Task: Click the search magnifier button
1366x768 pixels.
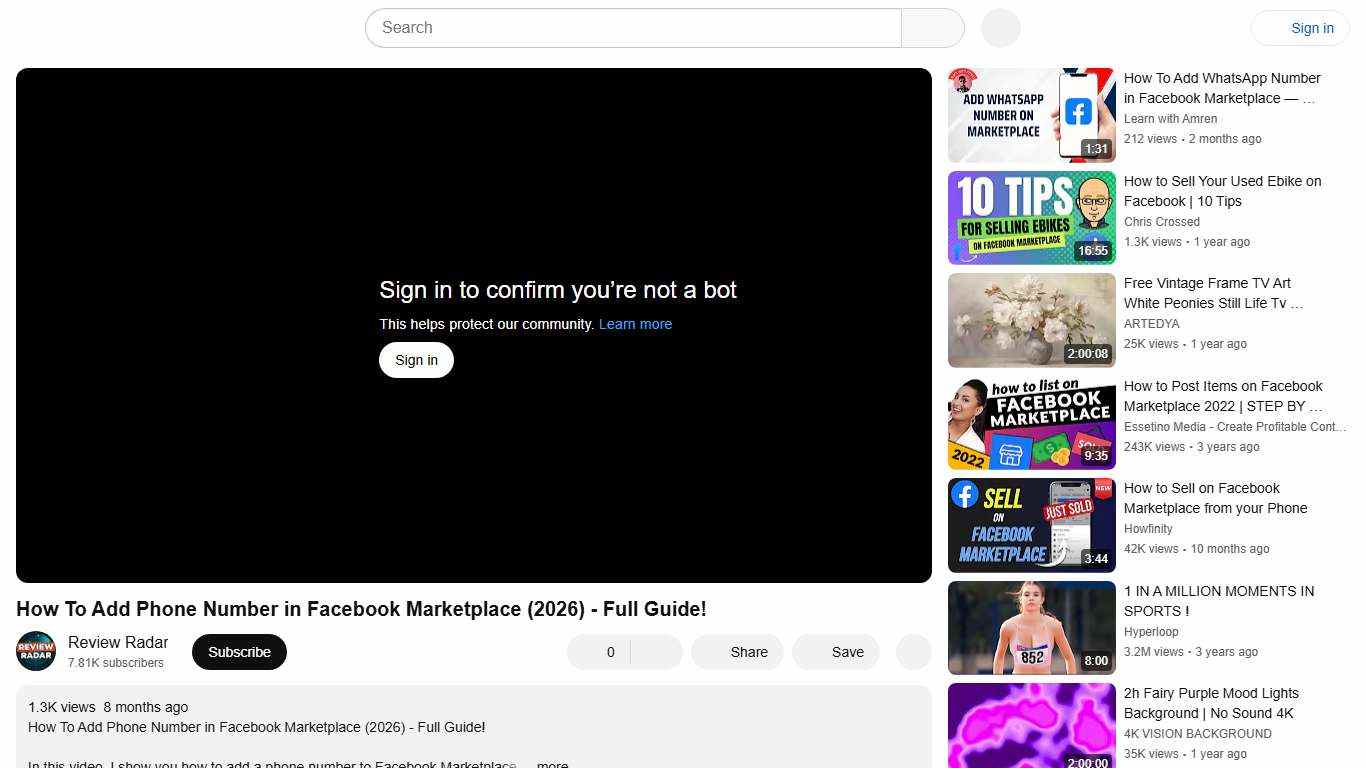Action: tap(931, 27)
